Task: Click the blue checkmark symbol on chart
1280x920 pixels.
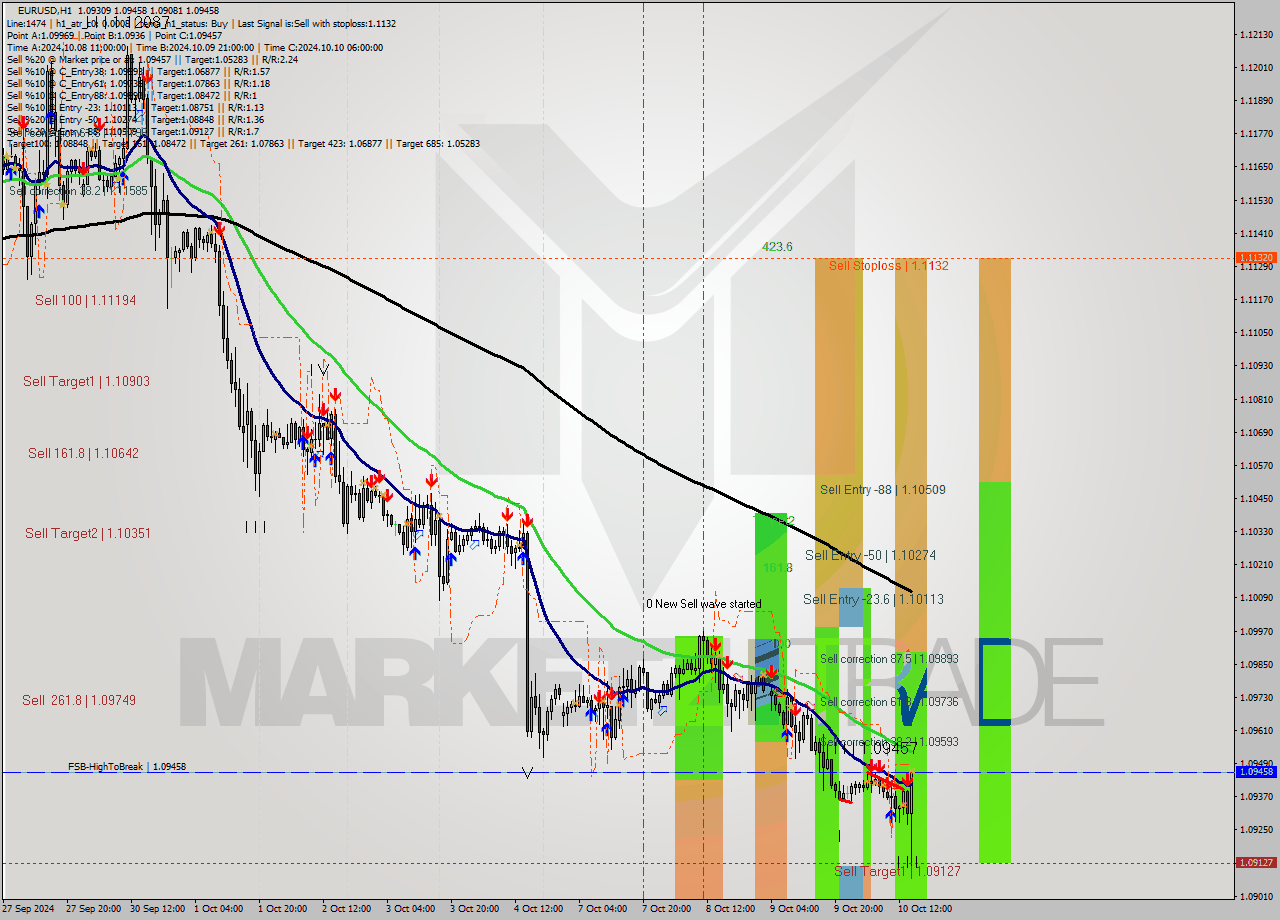Action: point(911,692)
